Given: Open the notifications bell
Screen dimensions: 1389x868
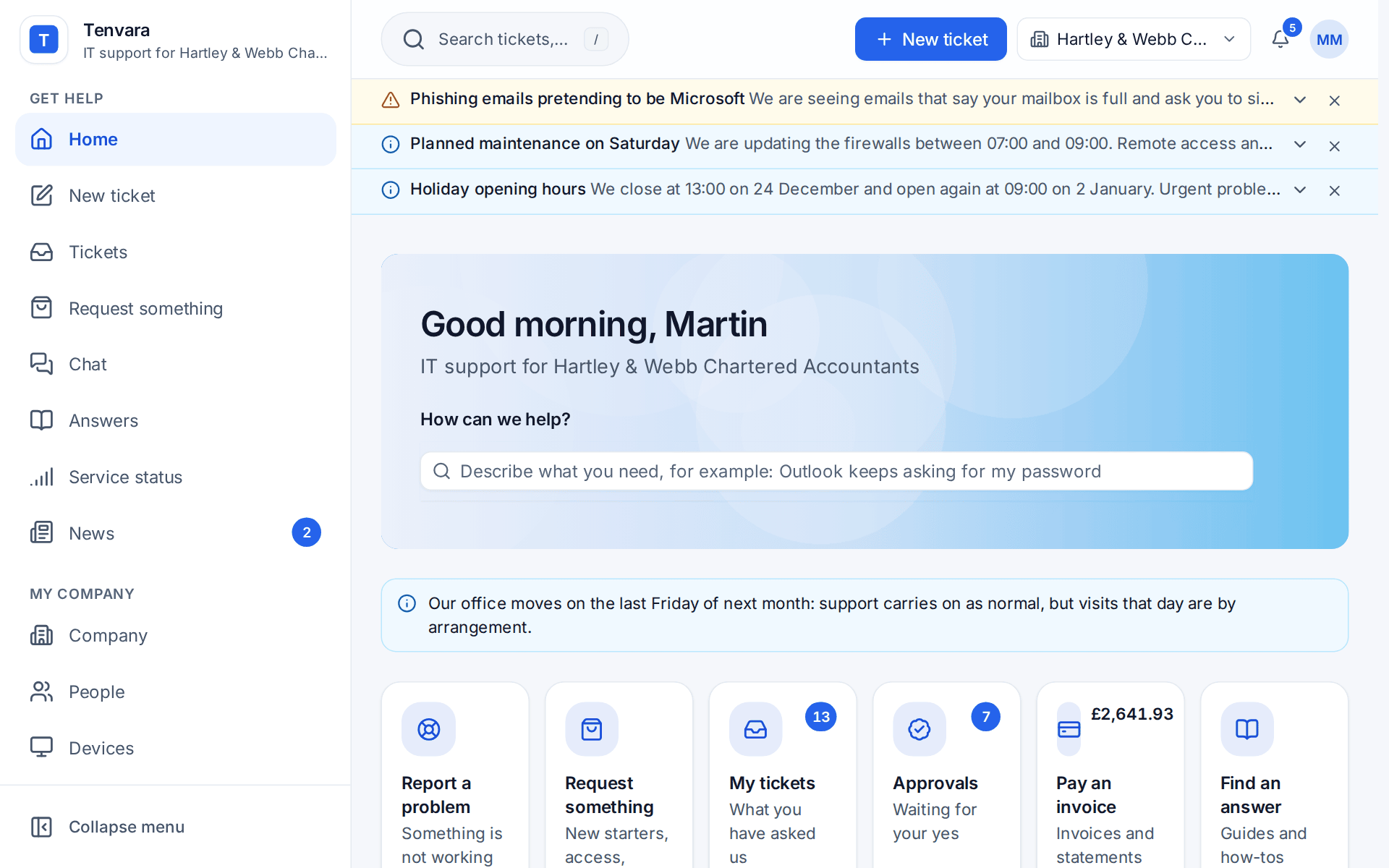Looking at the screenshot, I should coord(1280,39).
